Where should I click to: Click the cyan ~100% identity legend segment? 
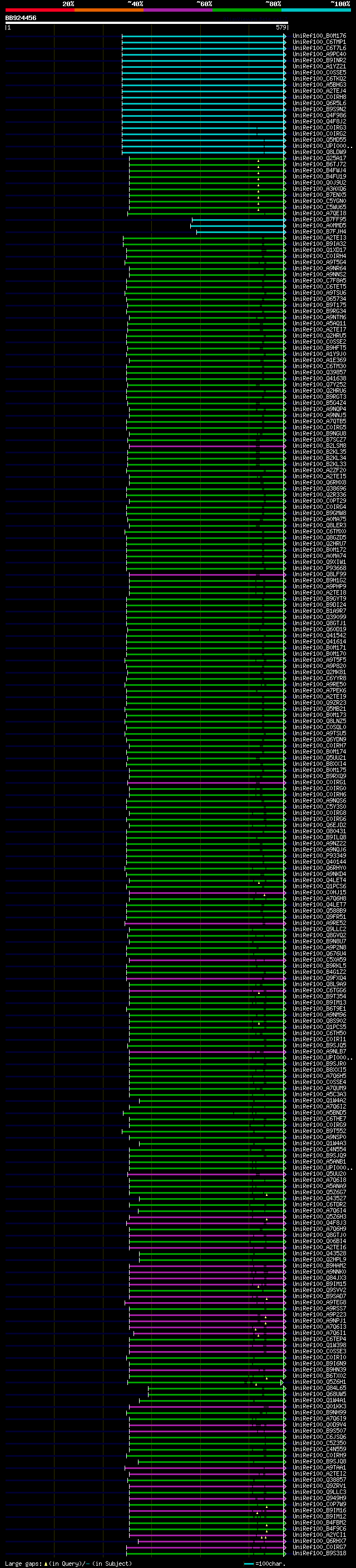(316, 10)
